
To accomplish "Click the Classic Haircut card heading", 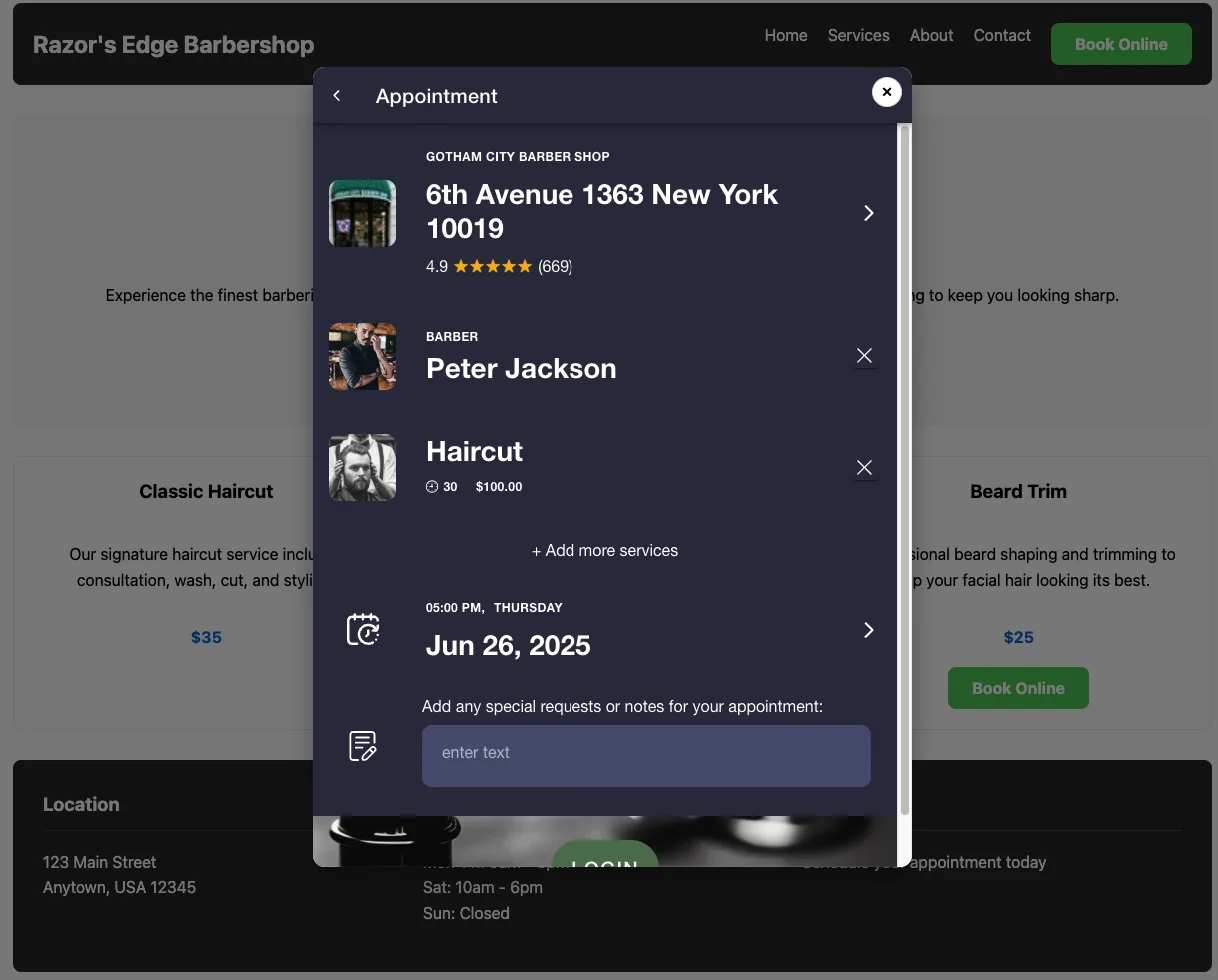I will [x=206, y=492].
